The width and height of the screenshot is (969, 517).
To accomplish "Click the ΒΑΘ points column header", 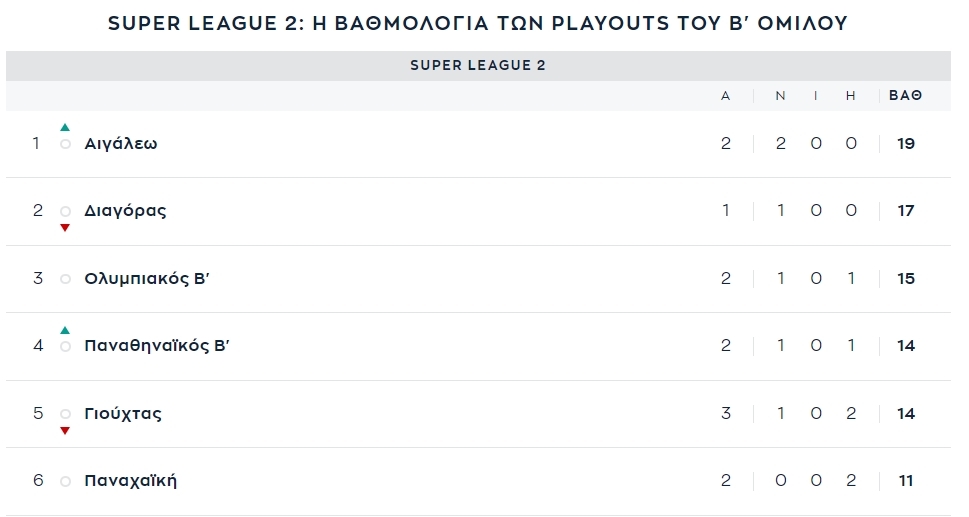I will (905, 96).
